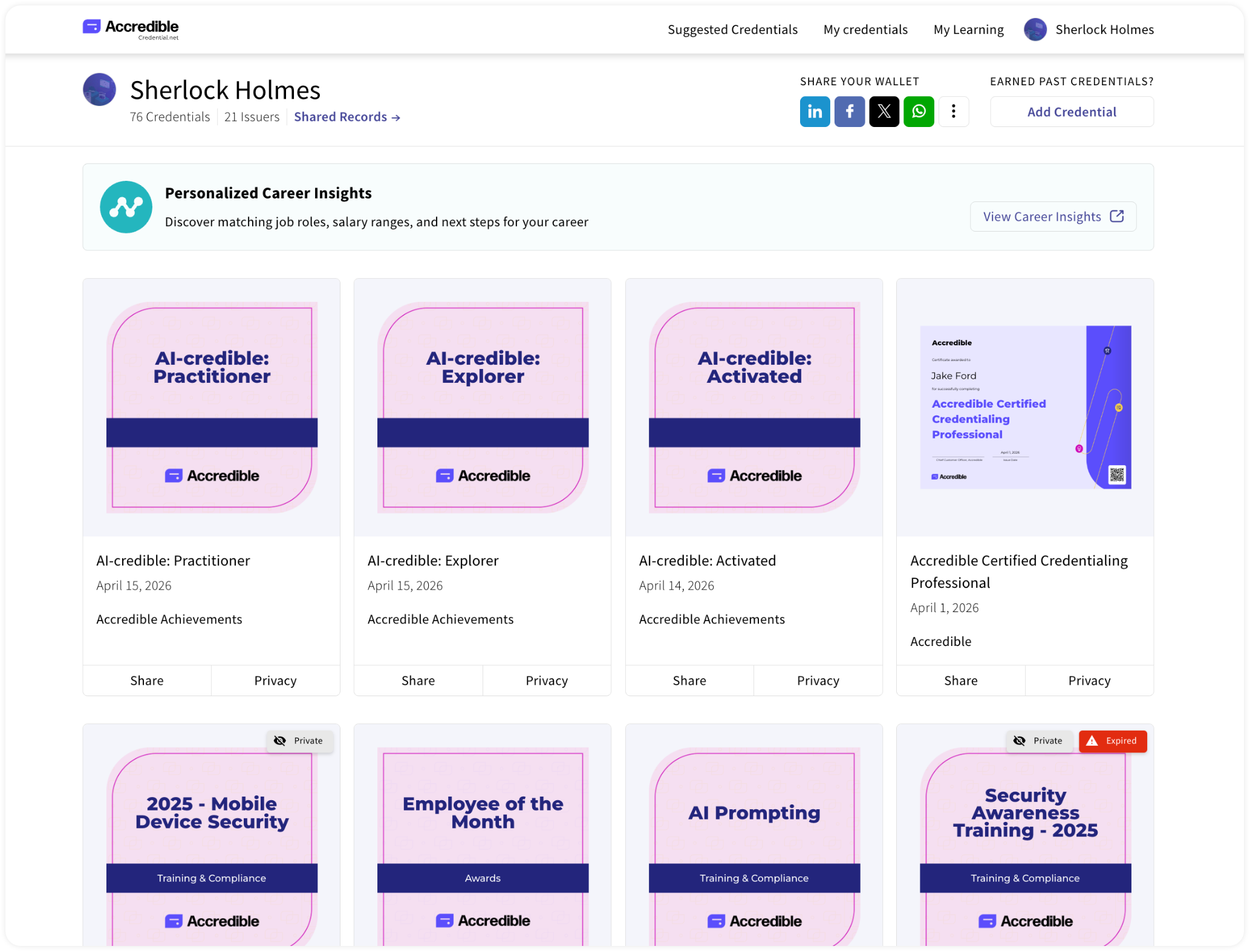Image resolution: width=1250 pixels, height=952 pixels.
Task: Click Sherlock Holmes avatar in top navigation
Action: pyautogui.click(x=1035, y=30)
